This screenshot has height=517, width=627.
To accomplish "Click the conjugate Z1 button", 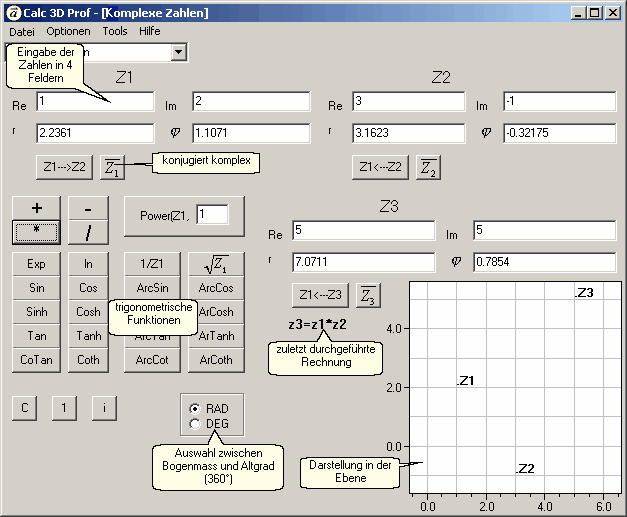I will (114, 166).
